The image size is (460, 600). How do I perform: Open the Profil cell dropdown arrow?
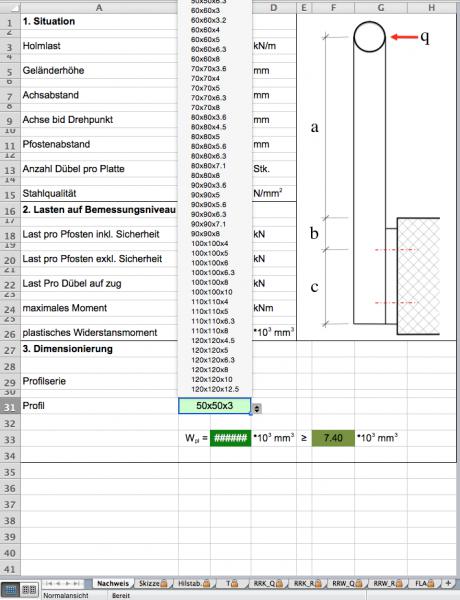(x=257, y=408)
